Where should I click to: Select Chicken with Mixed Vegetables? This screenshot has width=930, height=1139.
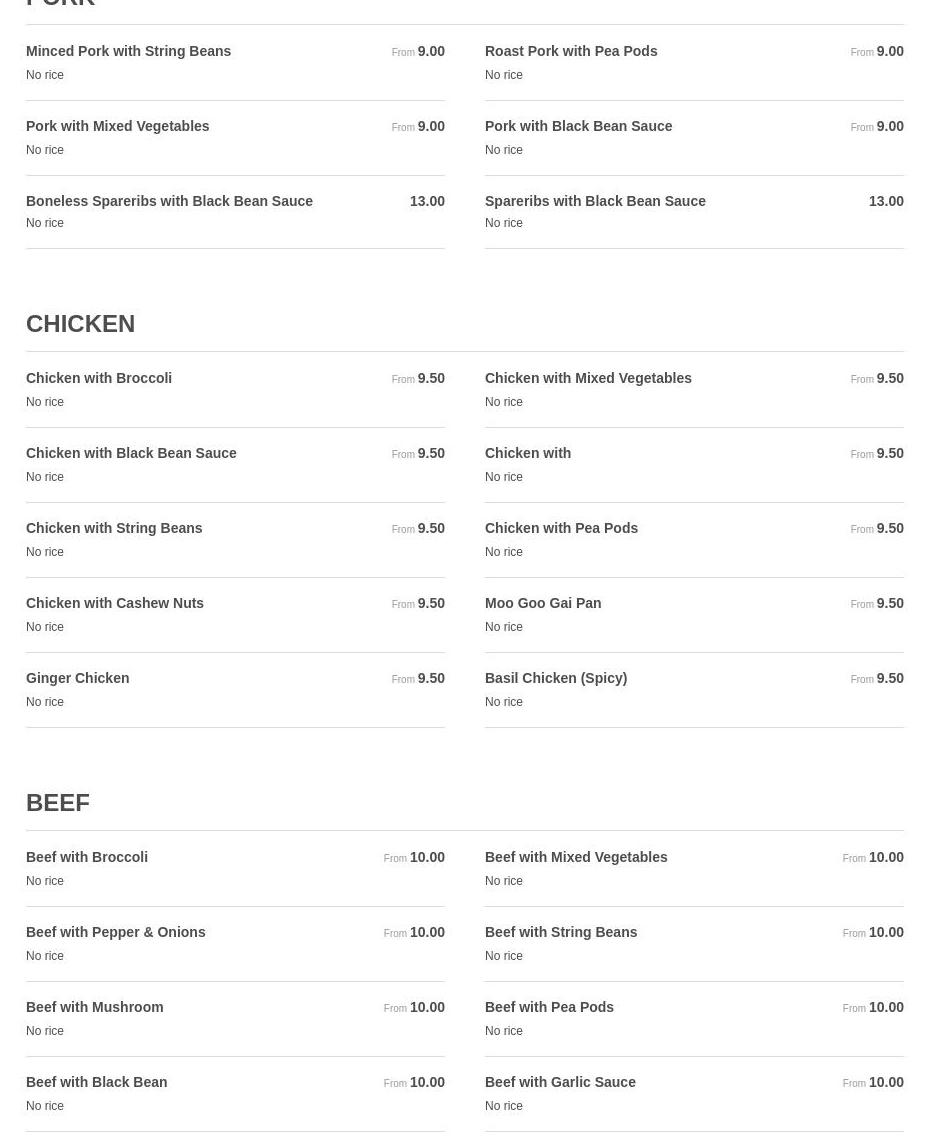pos(694,389)
